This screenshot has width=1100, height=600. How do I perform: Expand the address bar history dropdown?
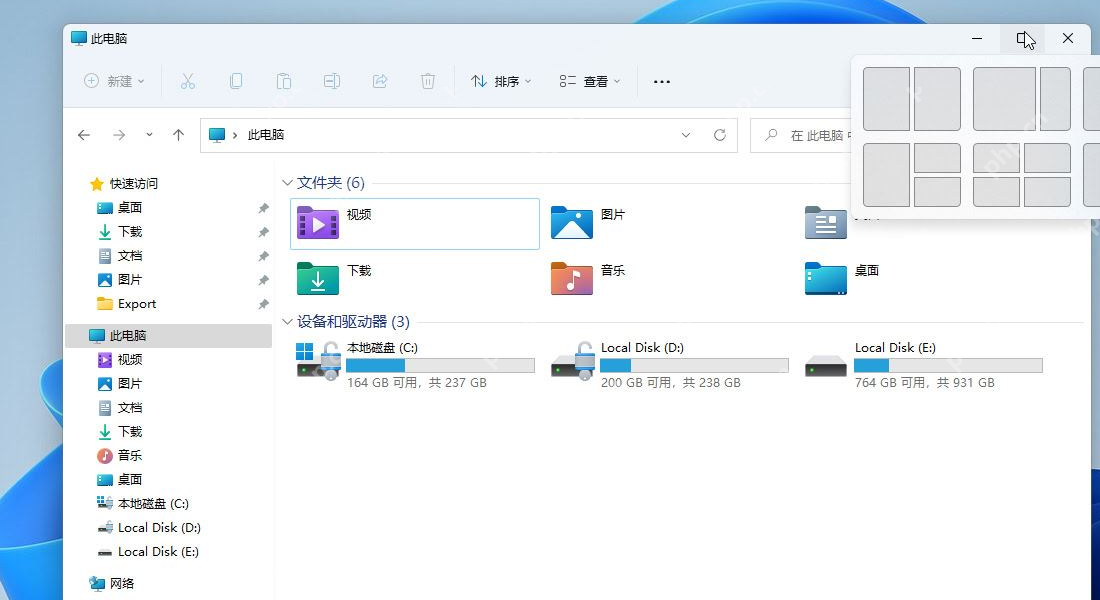[686, 135]
